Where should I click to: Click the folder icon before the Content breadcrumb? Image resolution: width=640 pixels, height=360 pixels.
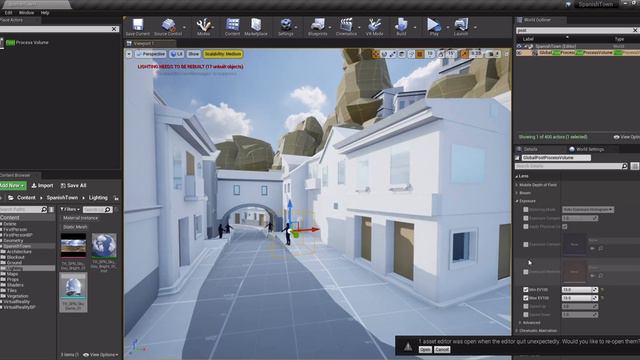pyautogui.click(x=11, y=198)
